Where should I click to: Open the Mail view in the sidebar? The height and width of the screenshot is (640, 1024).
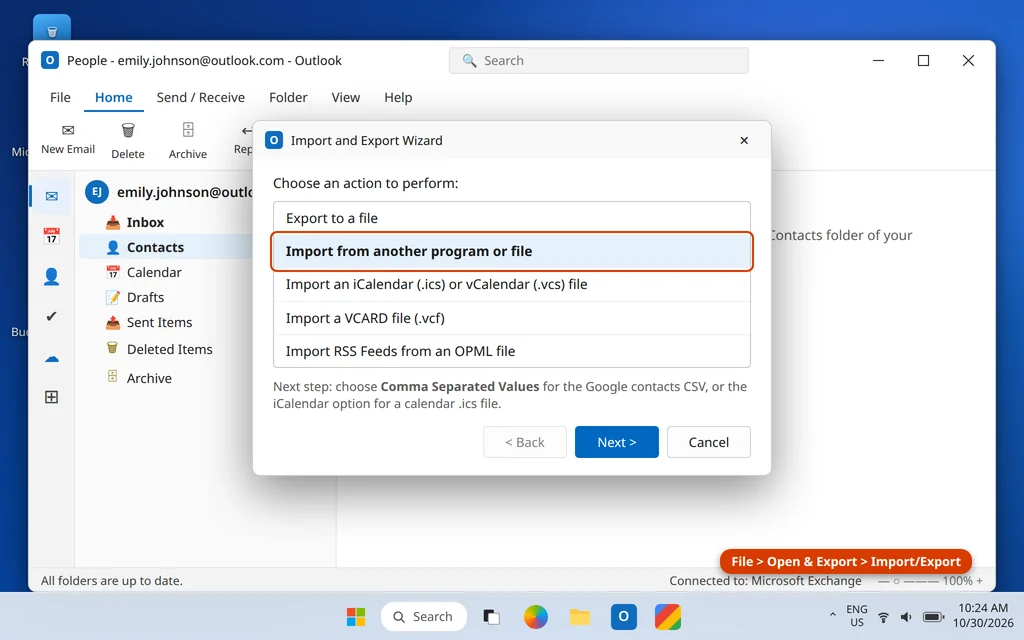click(52, 196)
